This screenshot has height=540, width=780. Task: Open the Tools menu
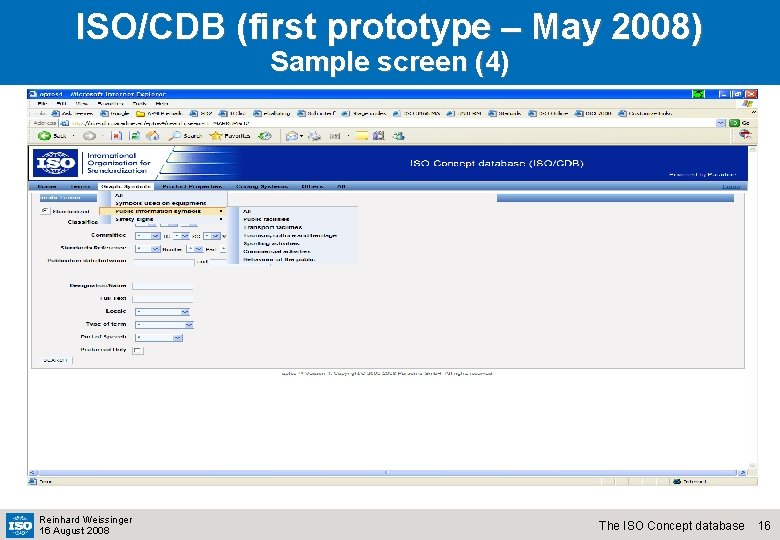coord(139,103)
